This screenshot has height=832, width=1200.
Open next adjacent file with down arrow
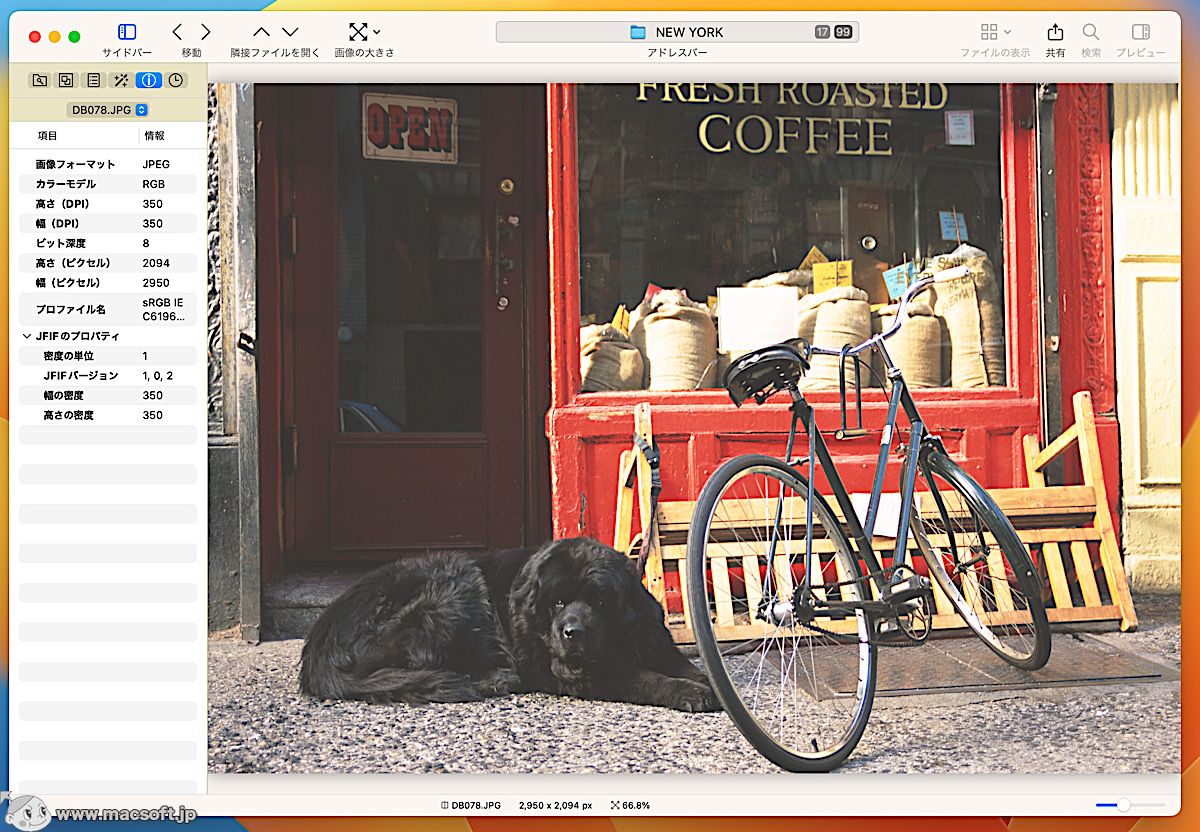tap(290, 33)
